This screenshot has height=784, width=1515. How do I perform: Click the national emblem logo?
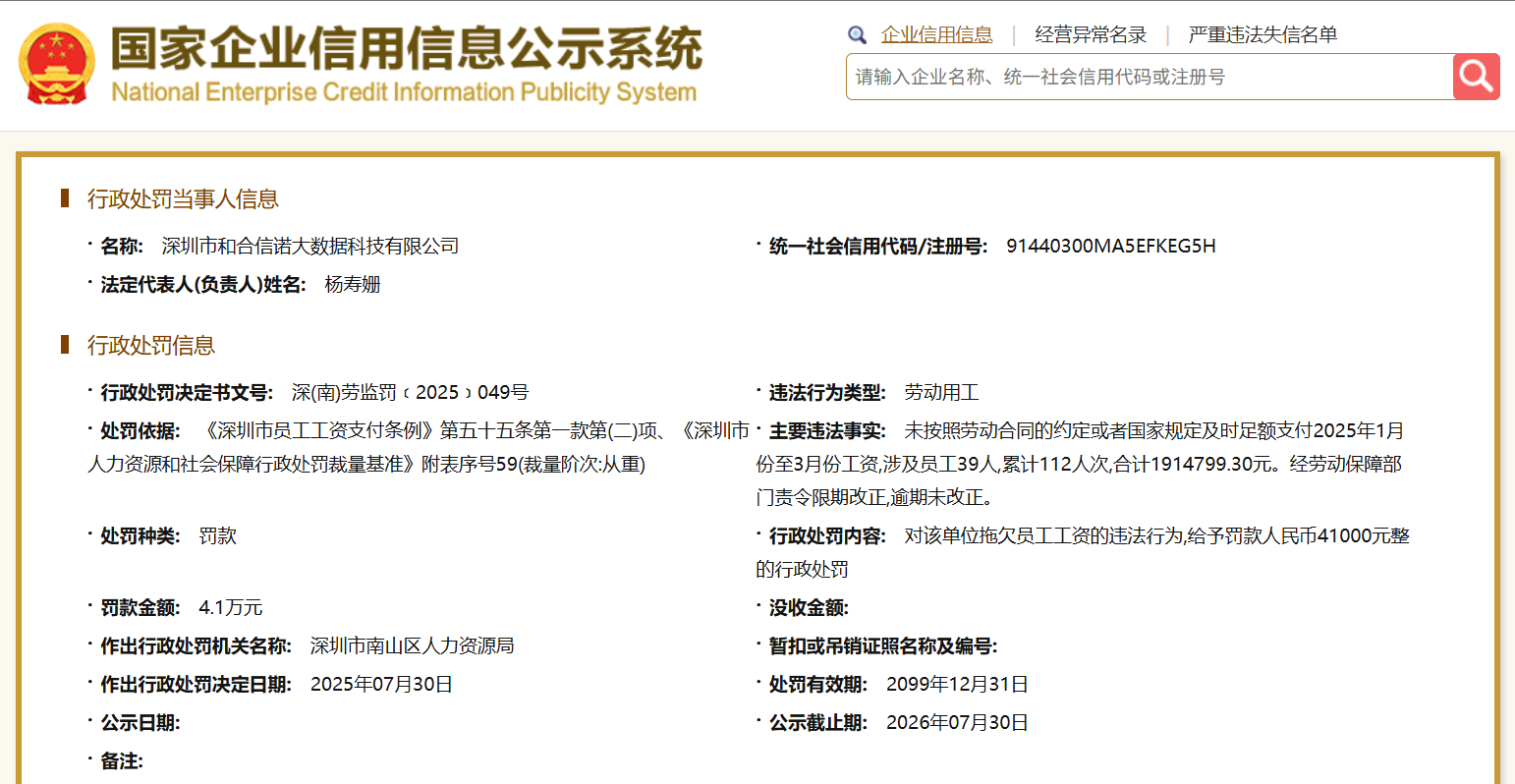pos(56,64)
